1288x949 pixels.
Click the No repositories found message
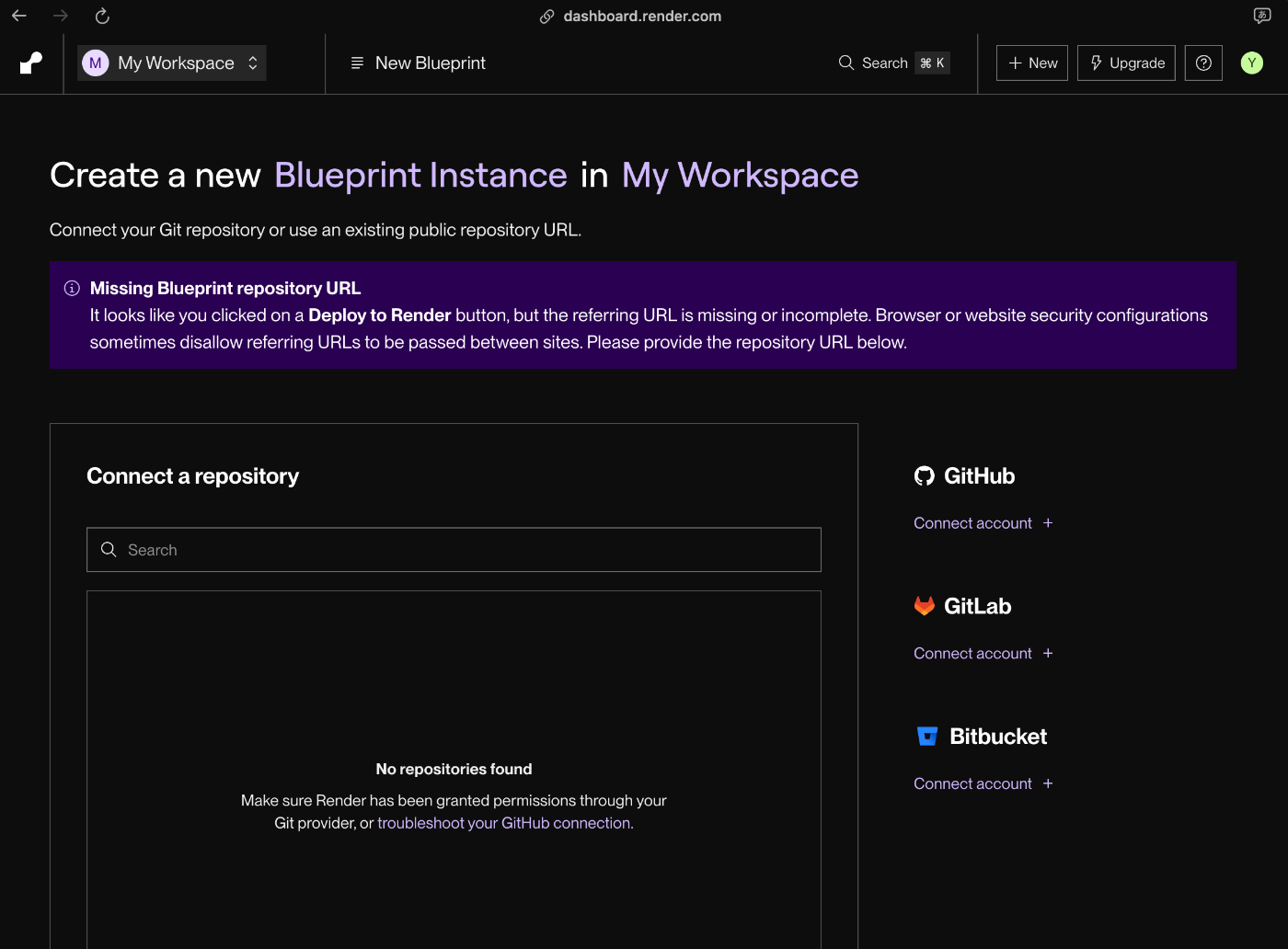click(454, 769)
